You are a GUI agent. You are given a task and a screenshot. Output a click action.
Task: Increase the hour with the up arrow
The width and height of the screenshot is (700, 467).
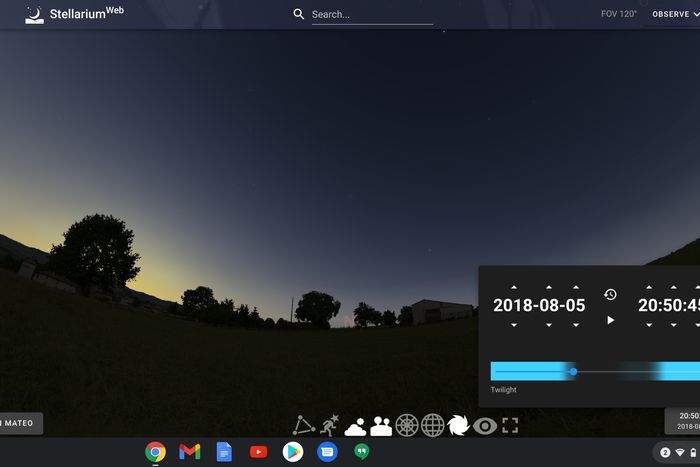pos(649,287)
